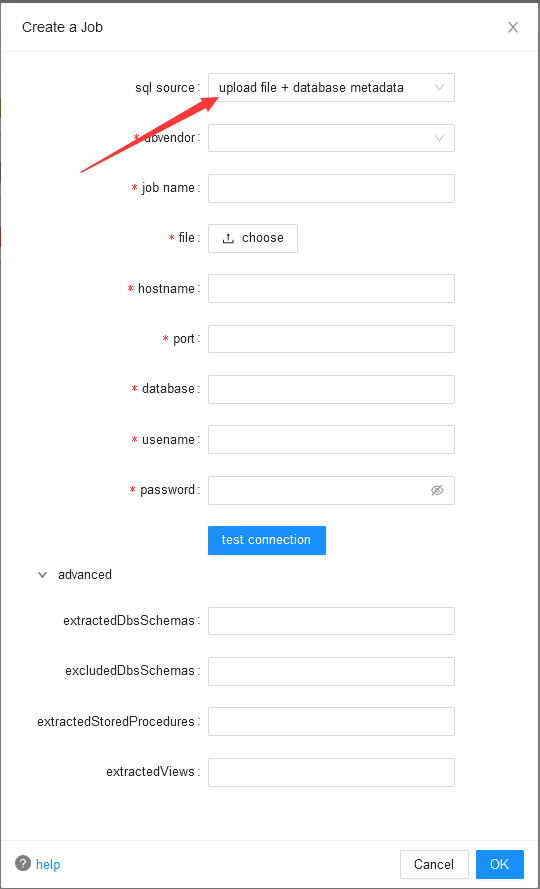The image size is (540, 889).
Task: Click the extractedViews text field
Action: pos(331,772)
